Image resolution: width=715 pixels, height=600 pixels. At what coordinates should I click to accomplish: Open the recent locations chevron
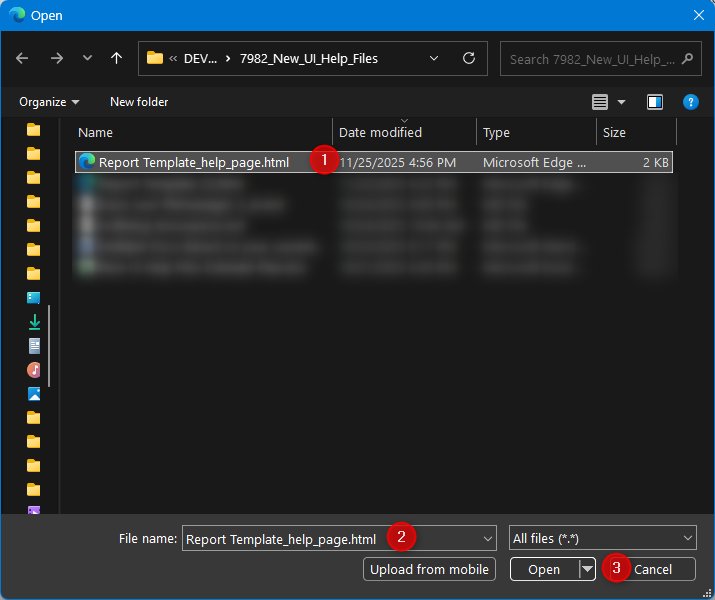[87, 58]
